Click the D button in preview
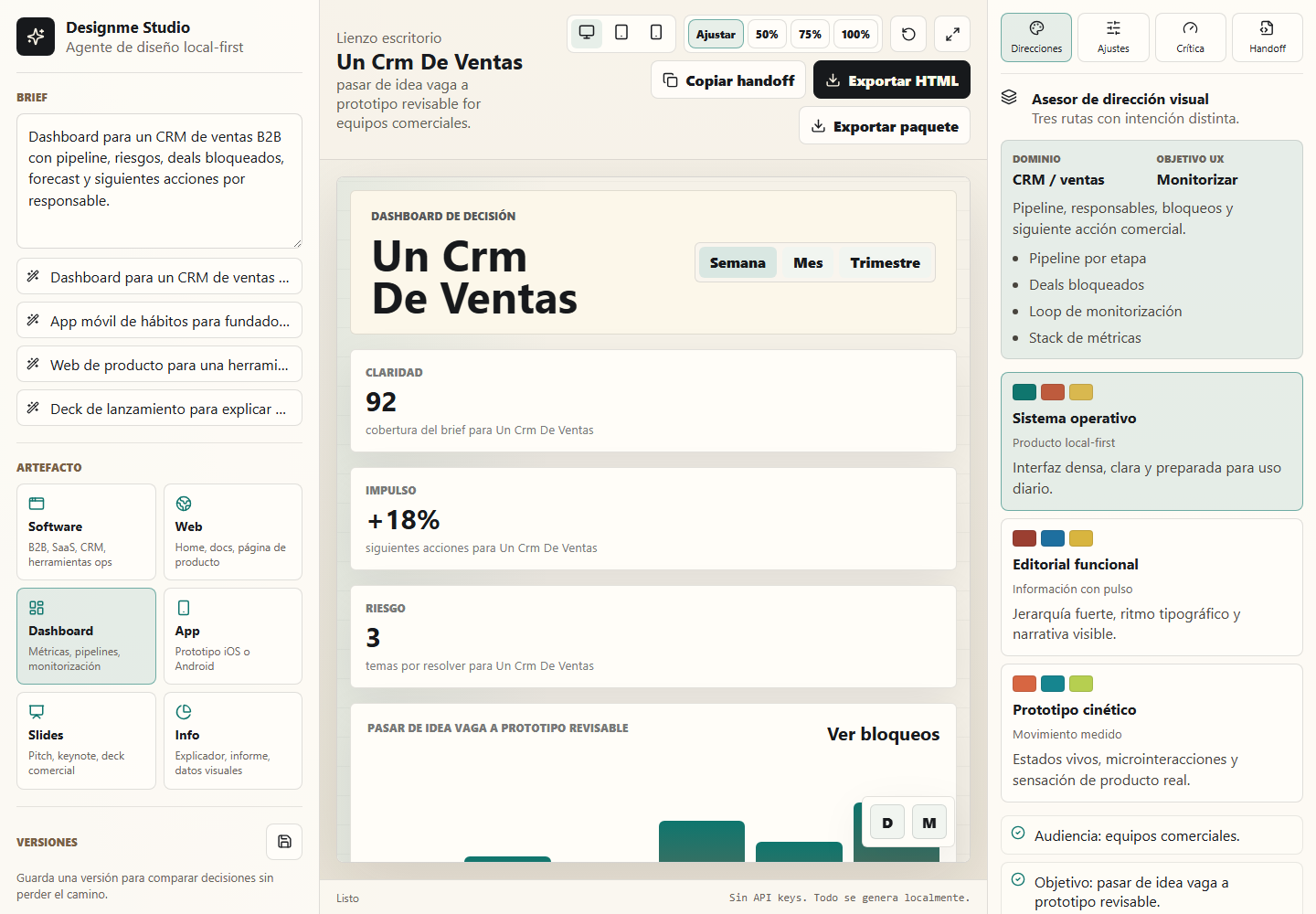 coord(887,823)
